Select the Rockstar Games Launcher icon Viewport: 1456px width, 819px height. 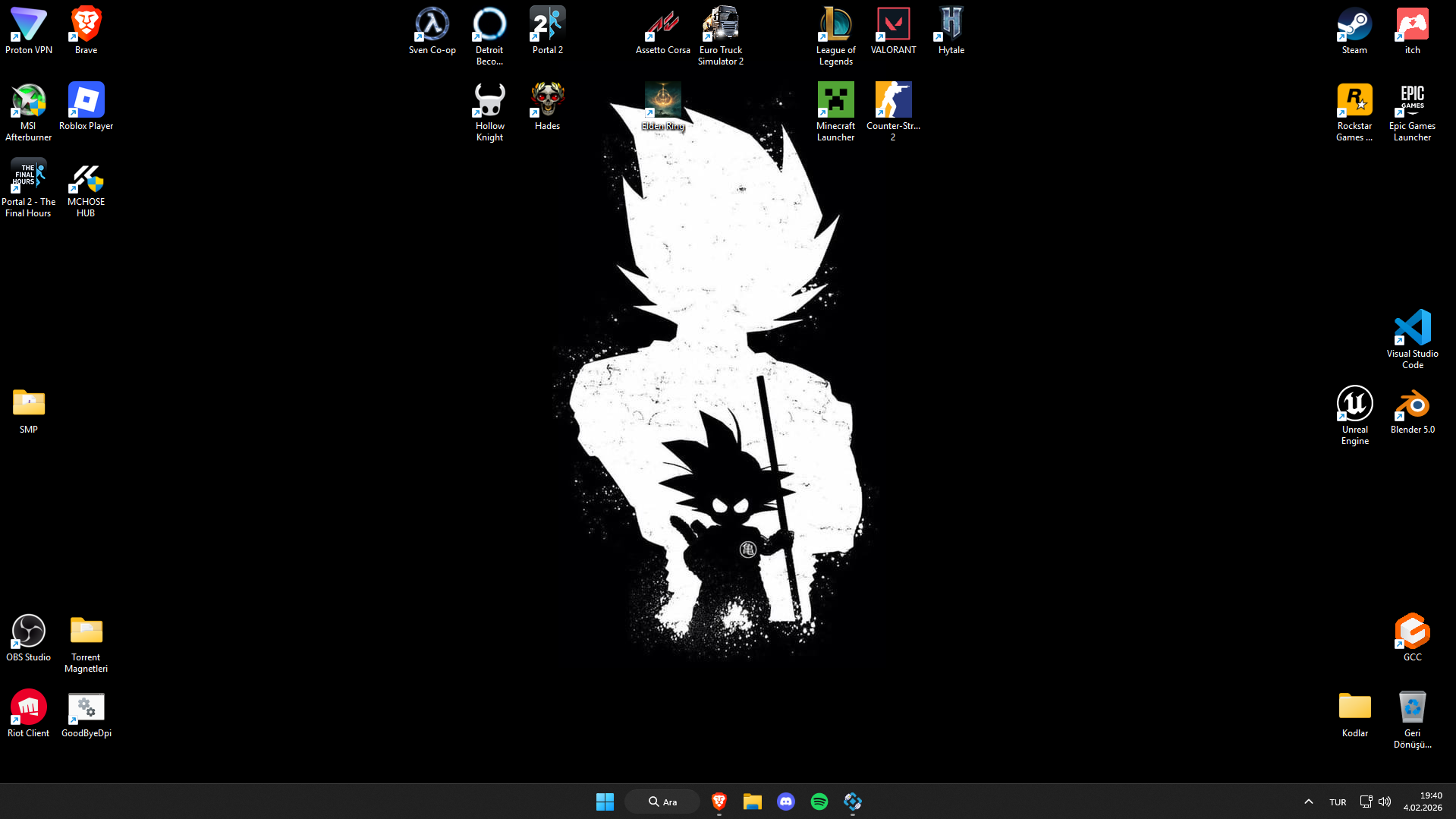[x=1355, y=112]
